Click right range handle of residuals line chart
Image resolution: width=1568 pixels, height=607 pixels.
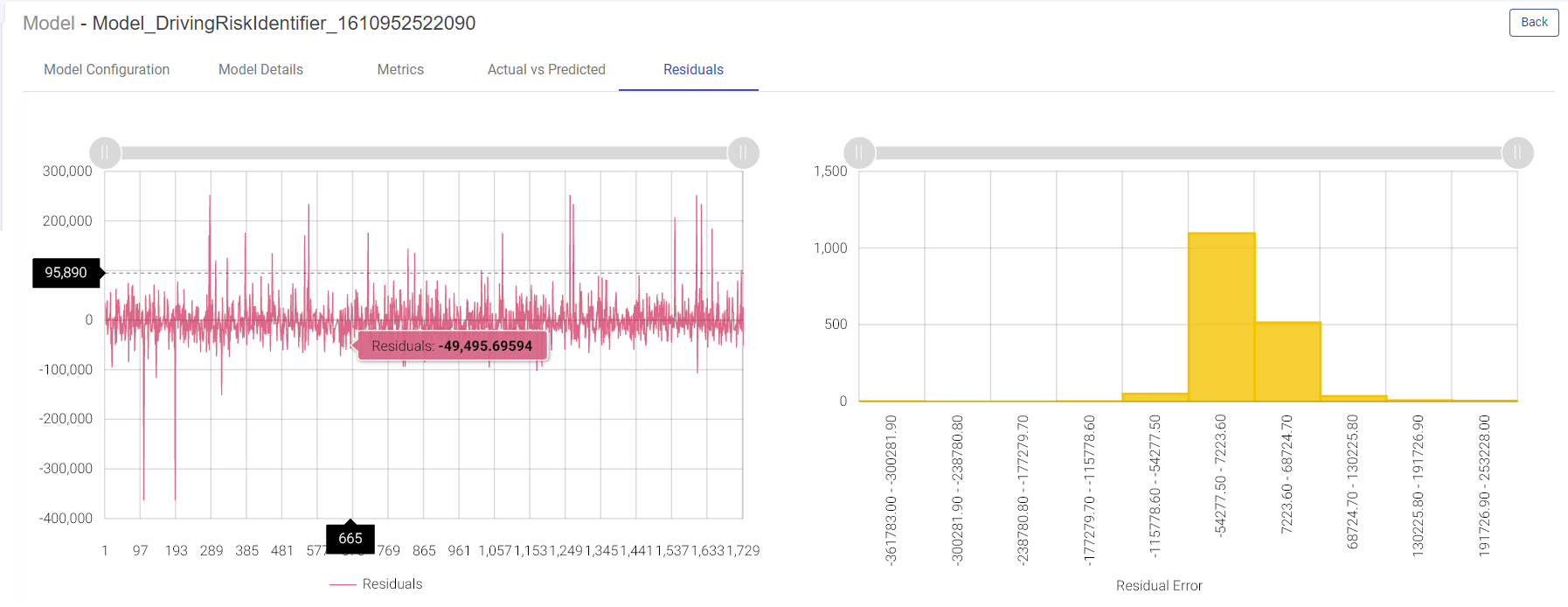click(x=743, y=153)
